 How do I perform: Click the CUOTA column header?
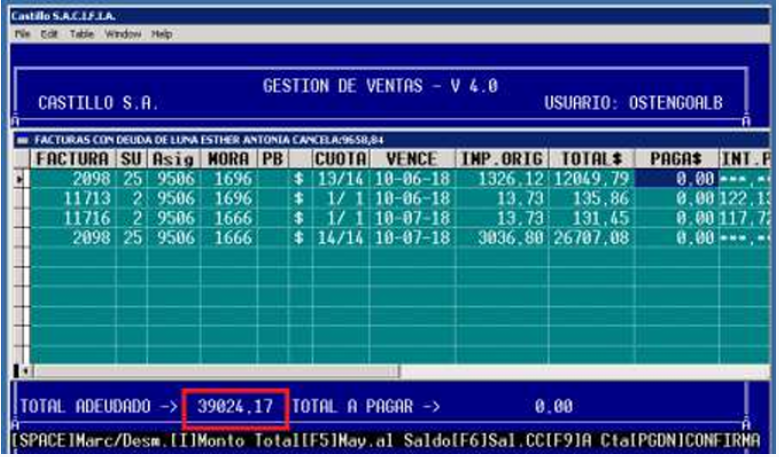(341, 159)
